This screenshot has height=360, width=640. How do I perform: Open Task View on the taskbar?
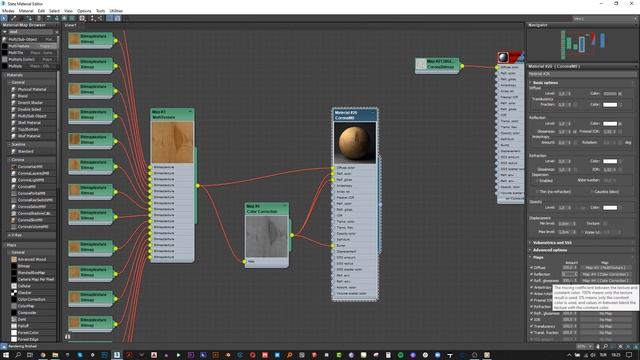coord(30,355)
